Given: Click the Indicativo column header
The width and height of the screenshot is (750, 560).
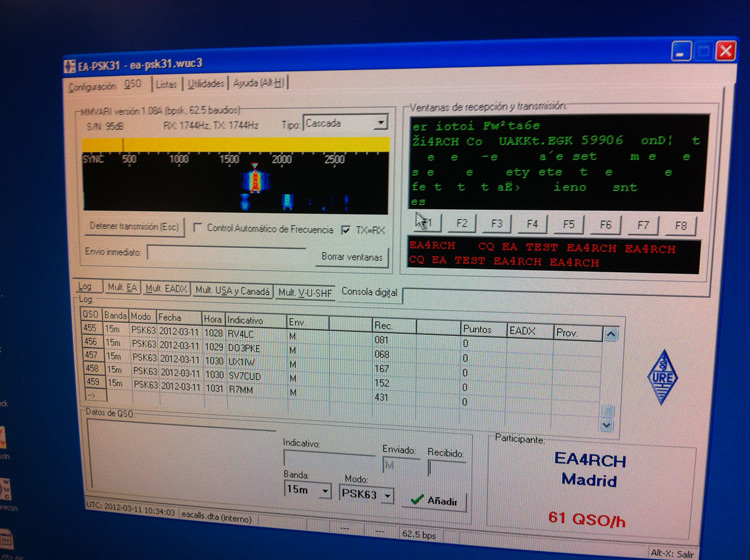Looking at the screenshot, I should (x=256, y=320).
